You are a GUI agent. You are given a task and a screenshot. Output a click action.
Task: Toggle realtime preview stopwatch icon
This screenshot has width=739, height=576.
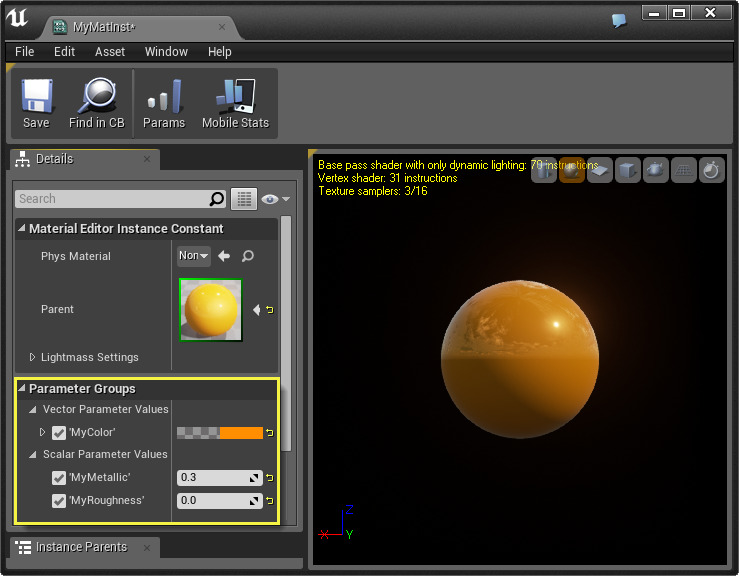tap(711, 171)
